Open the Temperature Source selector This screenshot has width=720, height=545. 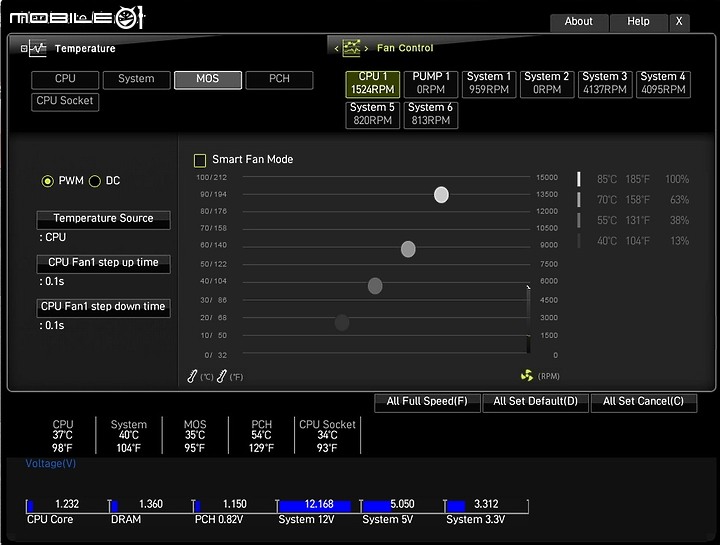(x=103, y=219)
